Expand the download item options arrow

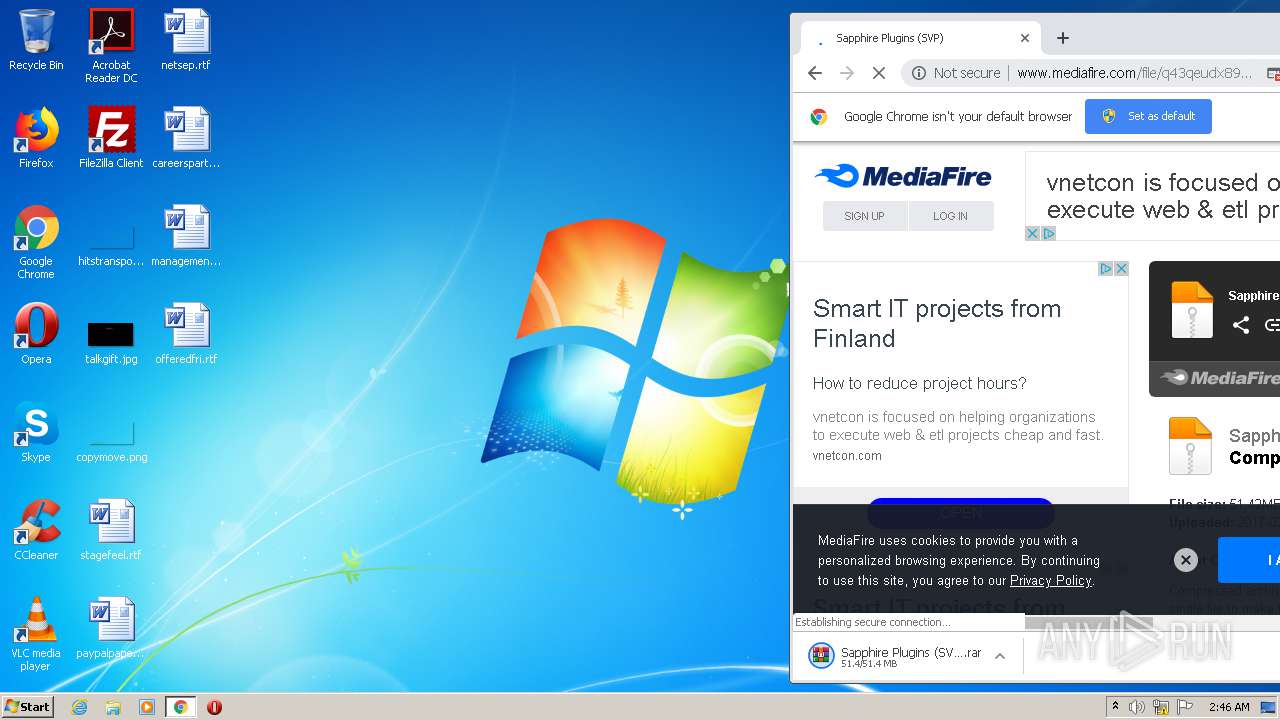tap(1000, 656)
